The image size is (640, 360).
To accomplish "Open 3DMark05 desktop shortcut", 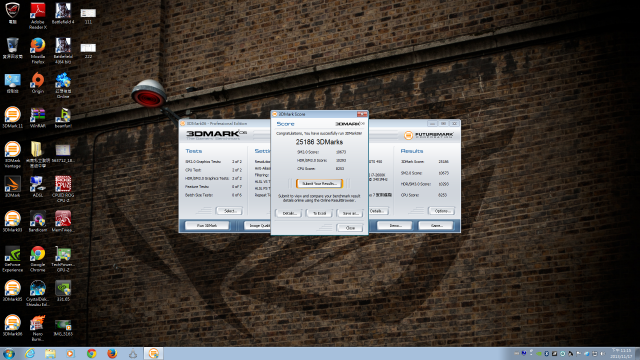I will click(x=13, y=291).
